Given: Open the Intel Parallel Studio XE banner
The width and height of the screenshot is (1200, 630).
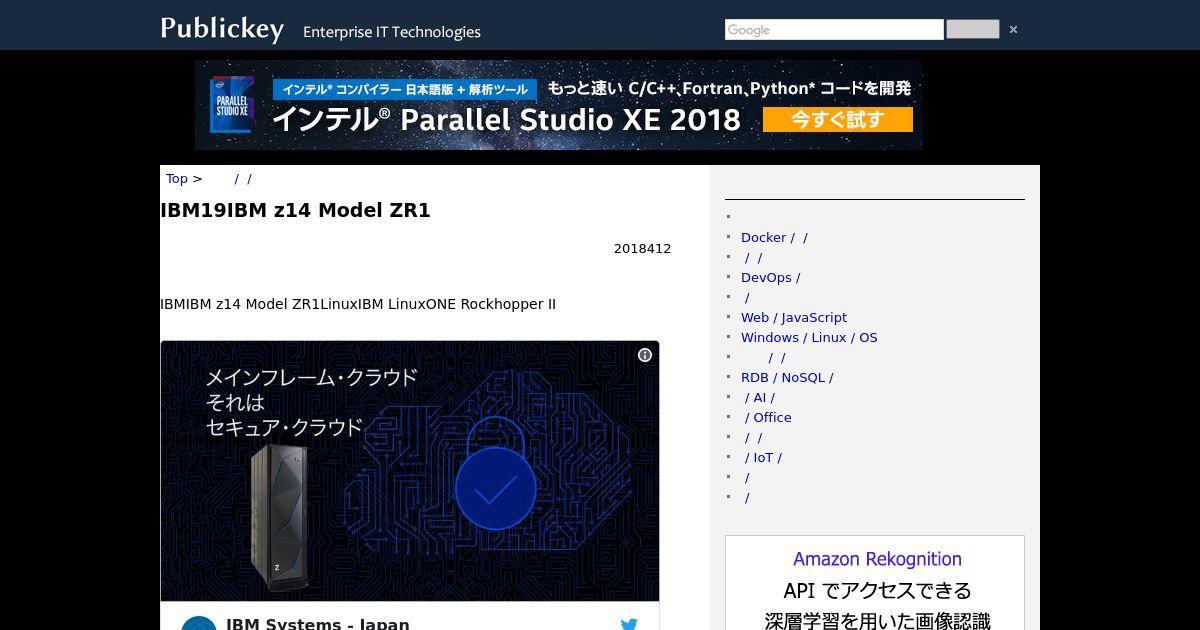Looking at the screenshot, I should 558,105.
